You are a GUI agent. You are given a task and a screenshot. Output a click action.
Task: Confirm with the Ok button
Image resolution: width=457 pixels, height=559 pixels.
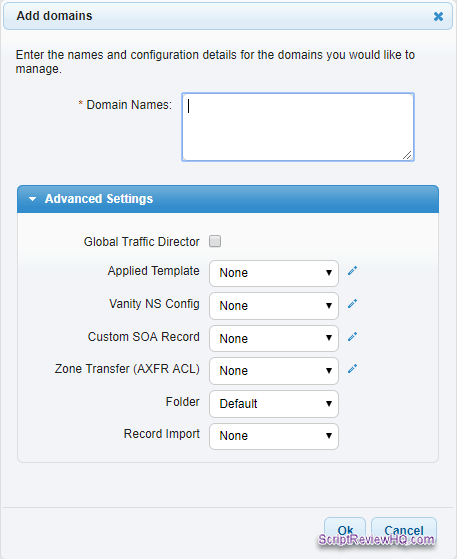coord(345,530)
